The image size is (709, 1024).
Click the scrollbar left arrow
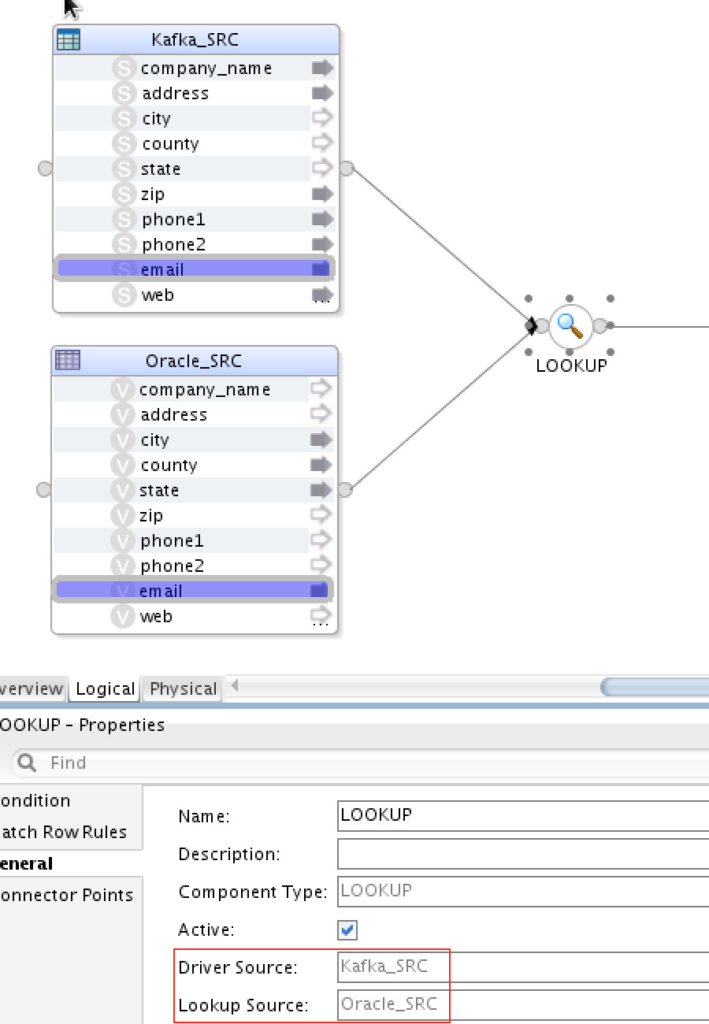(235, 685)
